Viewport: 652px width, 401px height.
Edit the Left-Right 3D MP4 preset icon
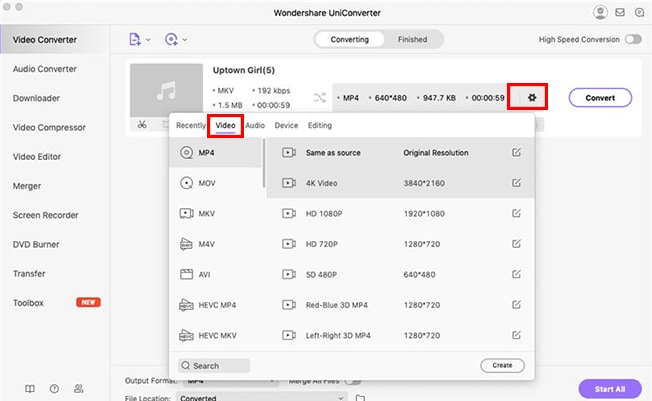tap(516, 335)
